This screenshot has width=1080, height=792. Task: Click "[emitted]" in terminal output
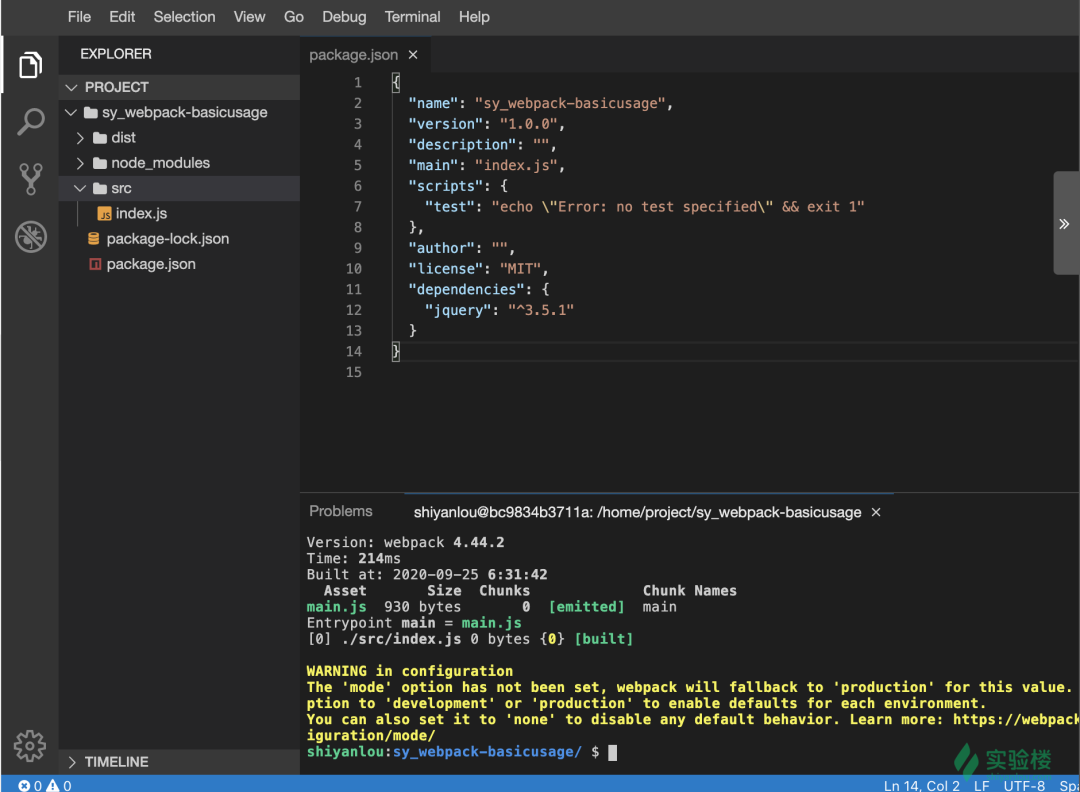point(586,607)
